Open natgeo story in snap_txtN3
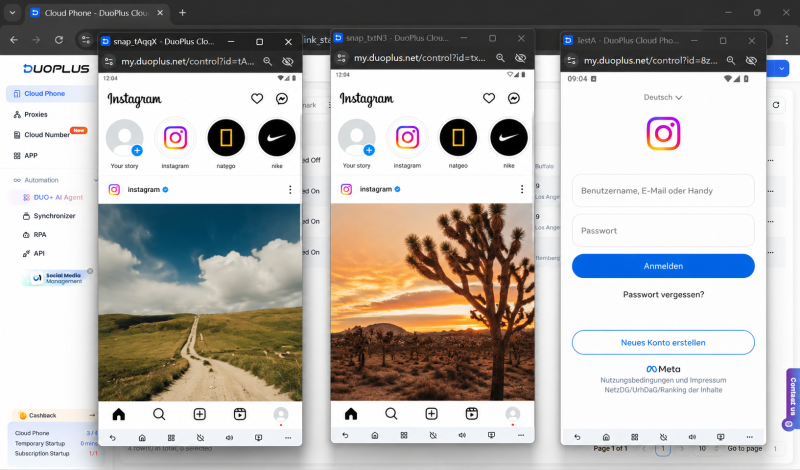 [x=458, y=138]
